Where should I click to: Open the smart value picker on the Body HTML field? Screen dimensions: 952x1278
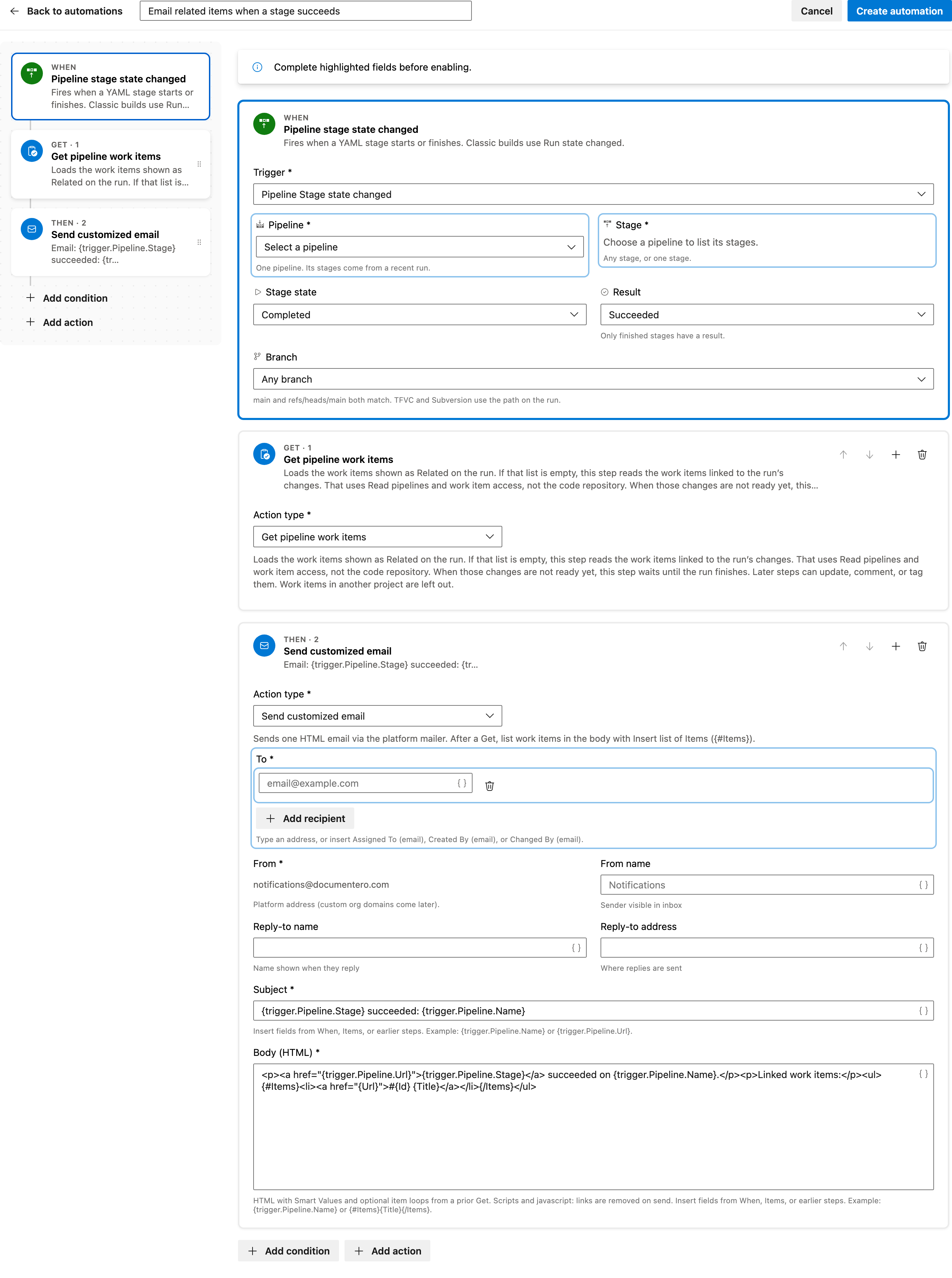(x=923, y=1074)
